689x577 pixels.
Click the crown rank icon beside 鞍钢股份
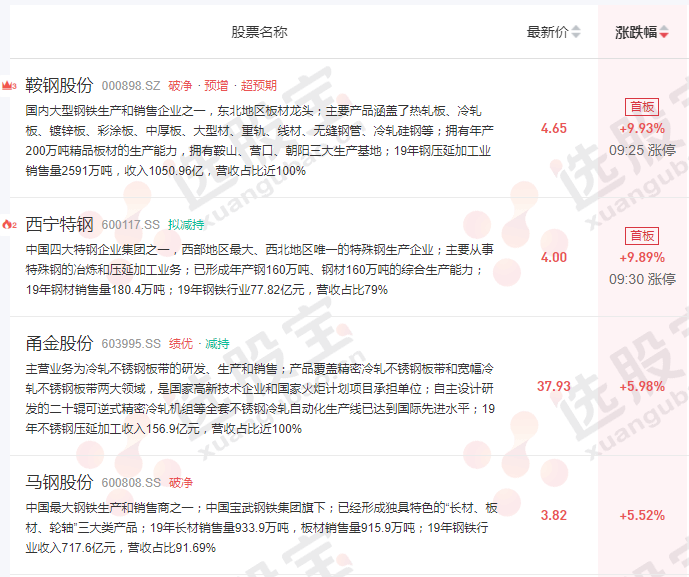point(9,85)
